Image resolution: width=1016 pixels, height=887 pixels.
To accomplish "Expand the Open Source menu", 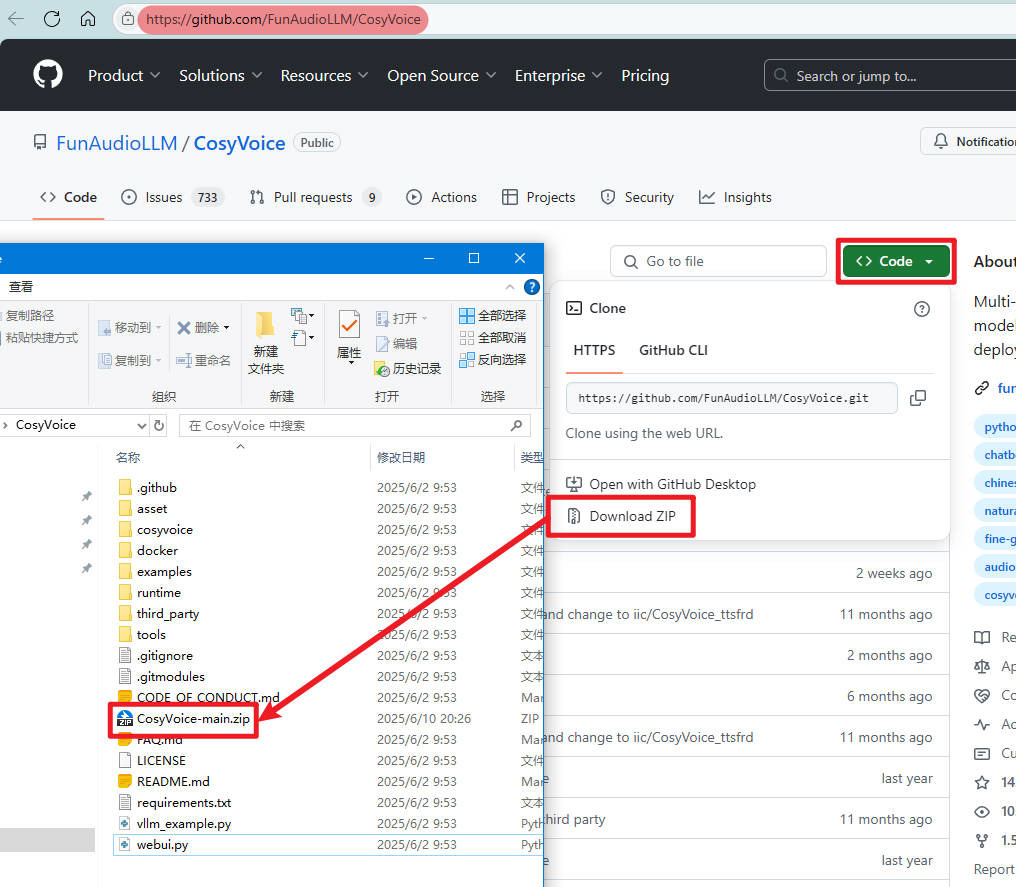I will click(441, 76).
